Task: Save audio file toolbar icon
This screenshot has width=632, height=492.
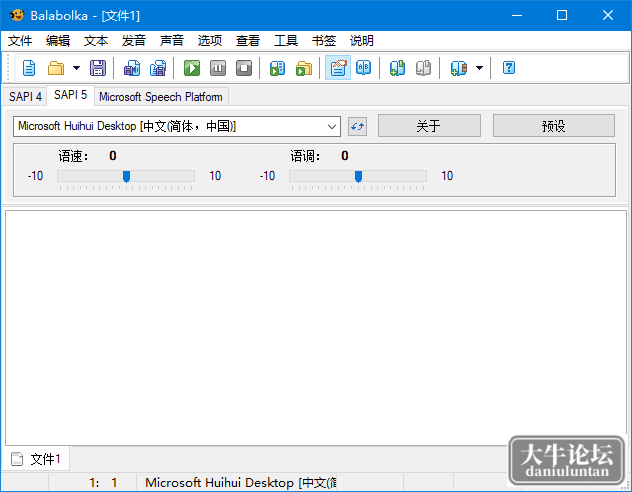Action: click(x=132, y=68)
